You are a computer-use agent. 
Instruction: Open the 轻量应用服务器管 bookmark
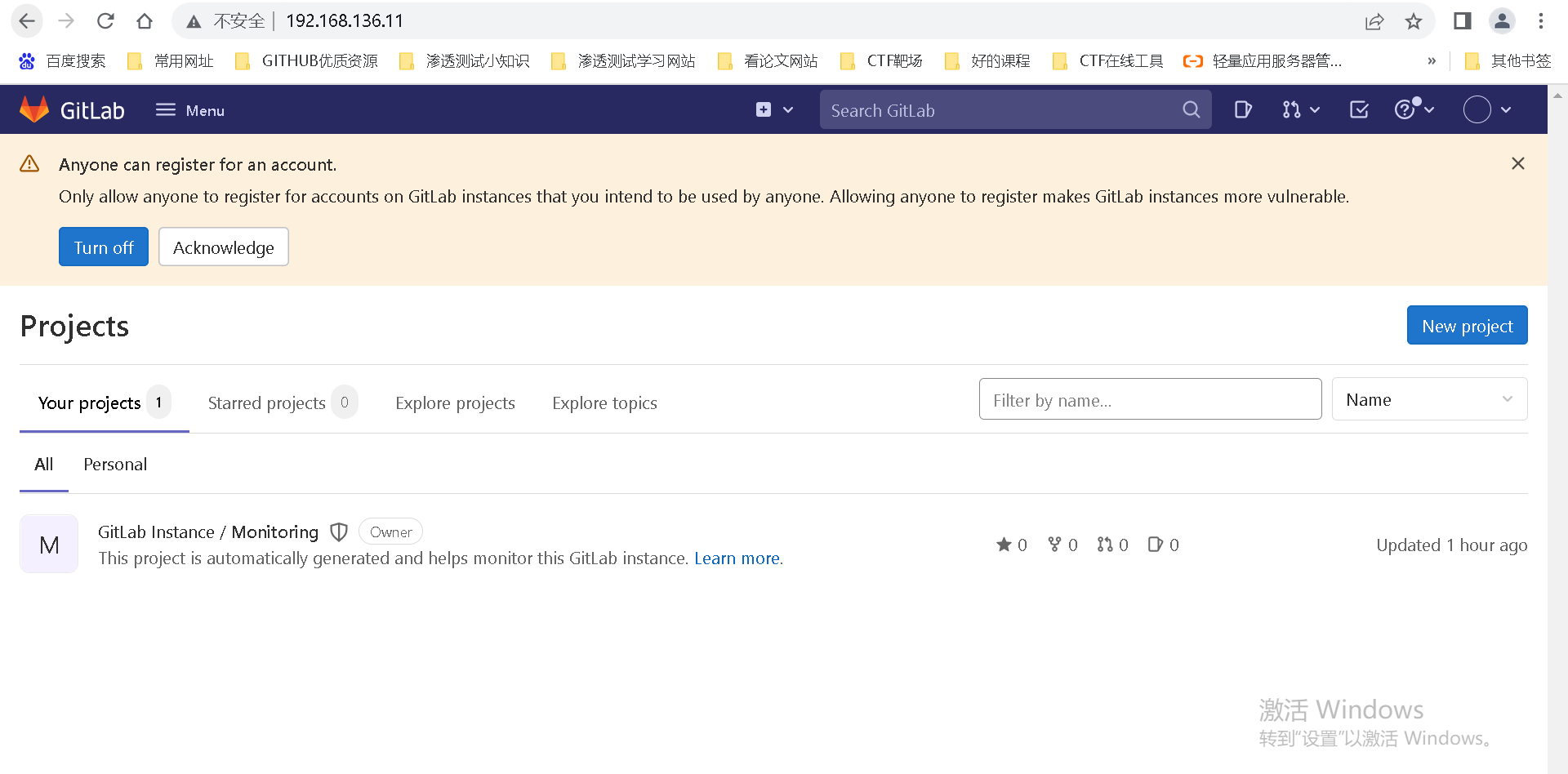[x=1263, y=61]
